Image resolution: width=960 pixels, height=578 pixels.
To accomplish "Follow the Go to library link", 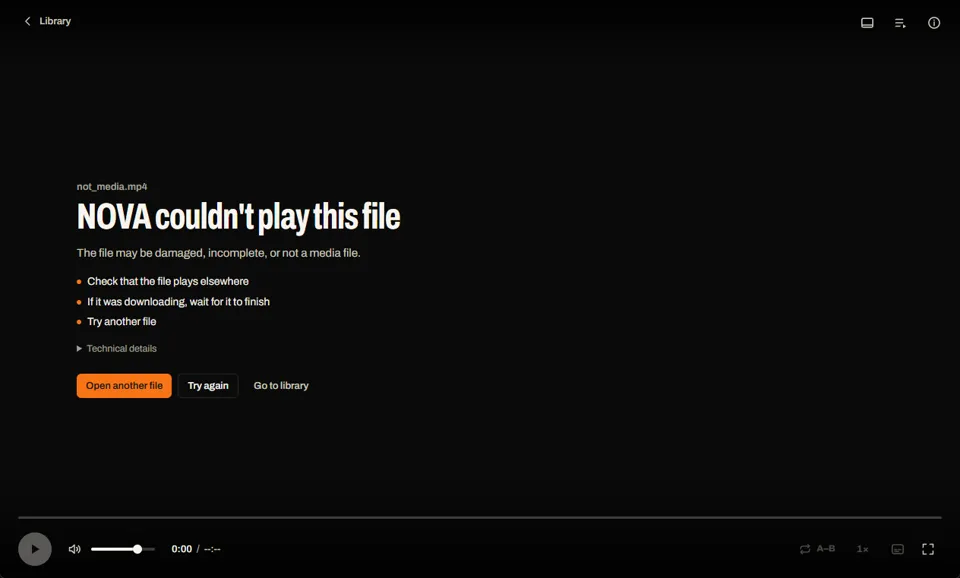I will (x=281, y=386).
